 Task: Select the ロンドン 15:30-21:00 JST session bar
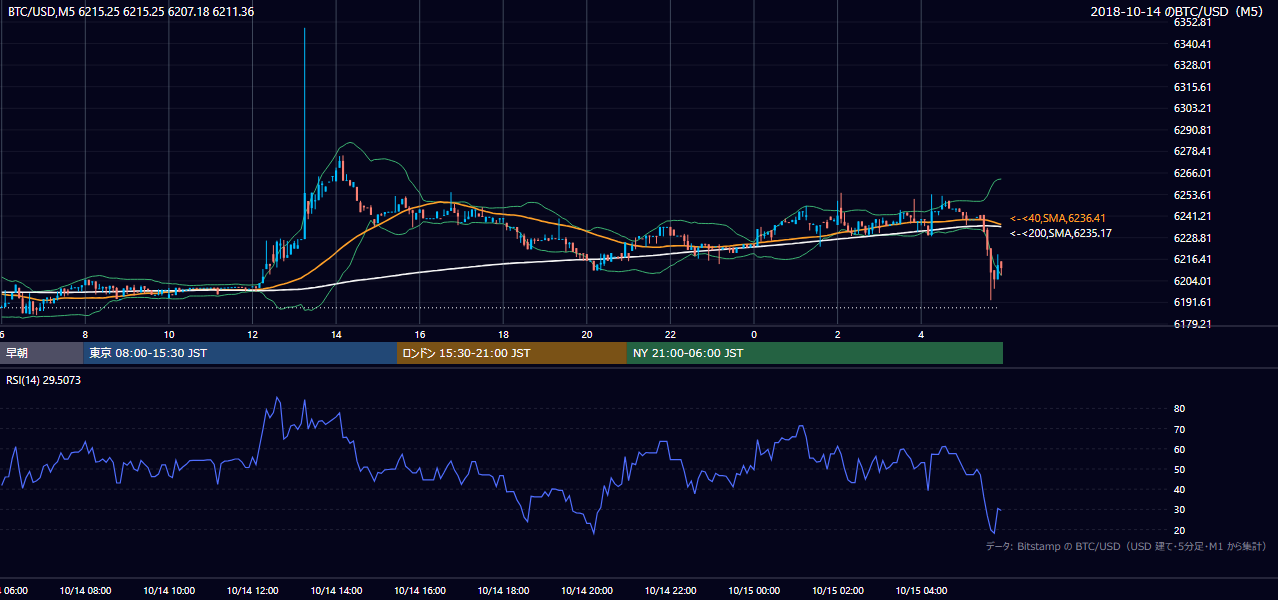[x=512, y=353]
